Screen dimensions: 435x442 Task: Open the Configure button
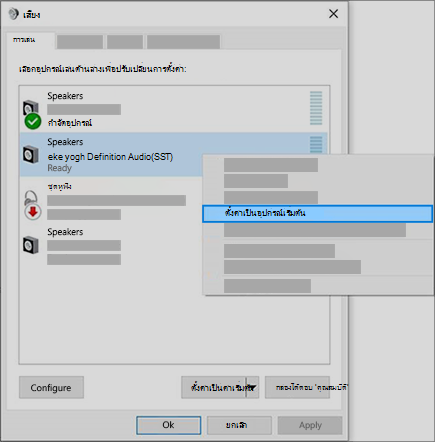[x=51, y=388]
